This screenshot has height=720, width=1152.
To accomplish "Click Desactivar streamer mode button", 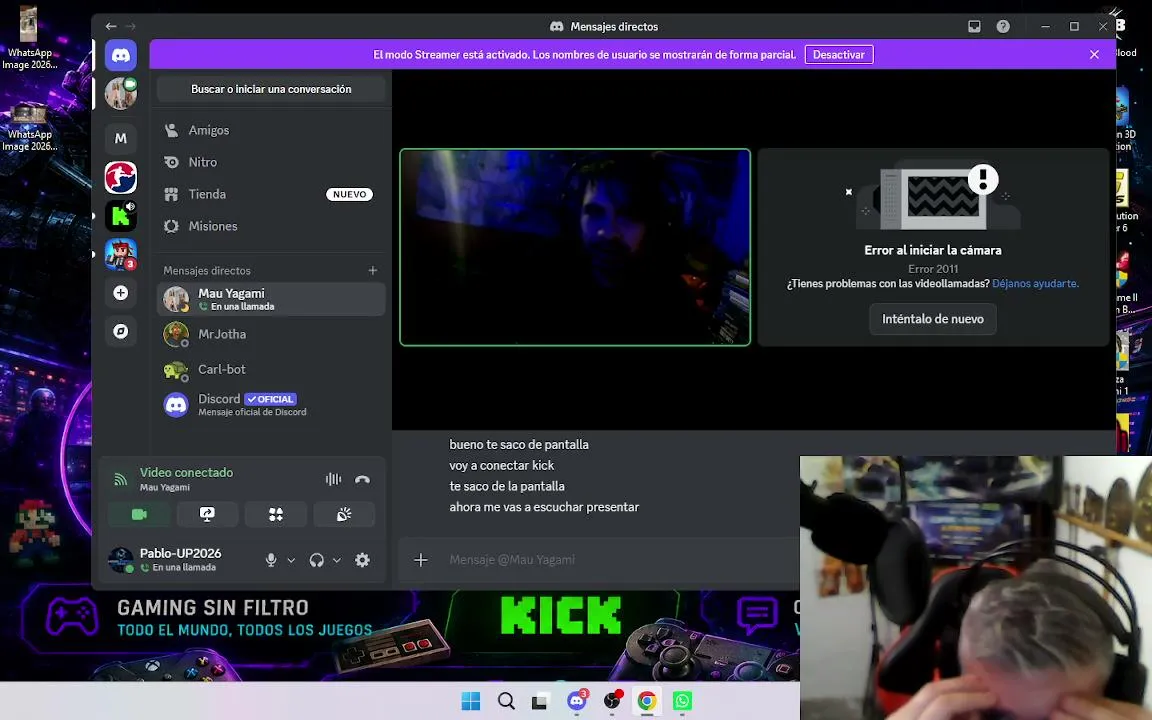I will click(x=839, y=54).
